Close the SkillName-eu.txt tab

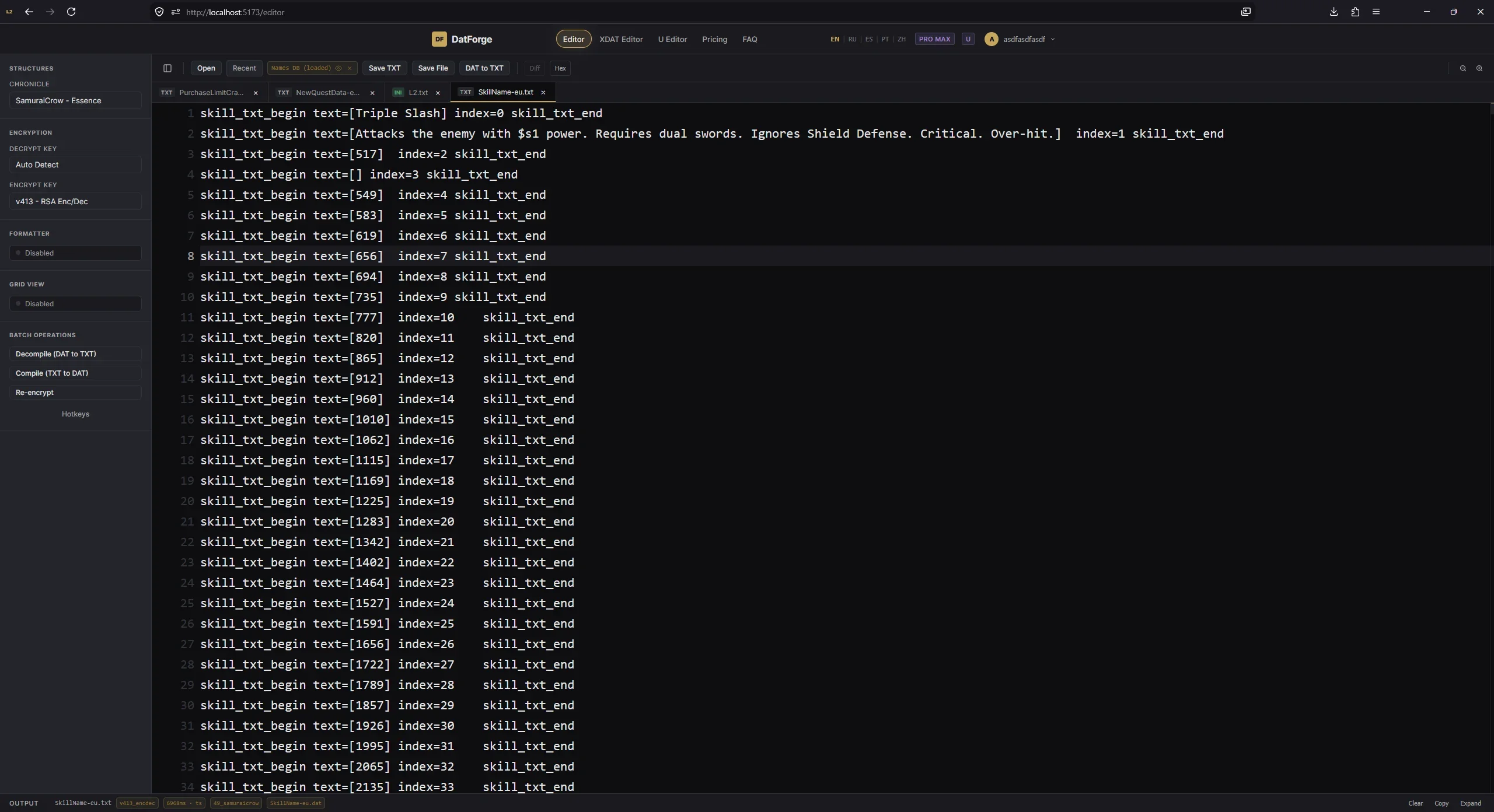(543, 92)
